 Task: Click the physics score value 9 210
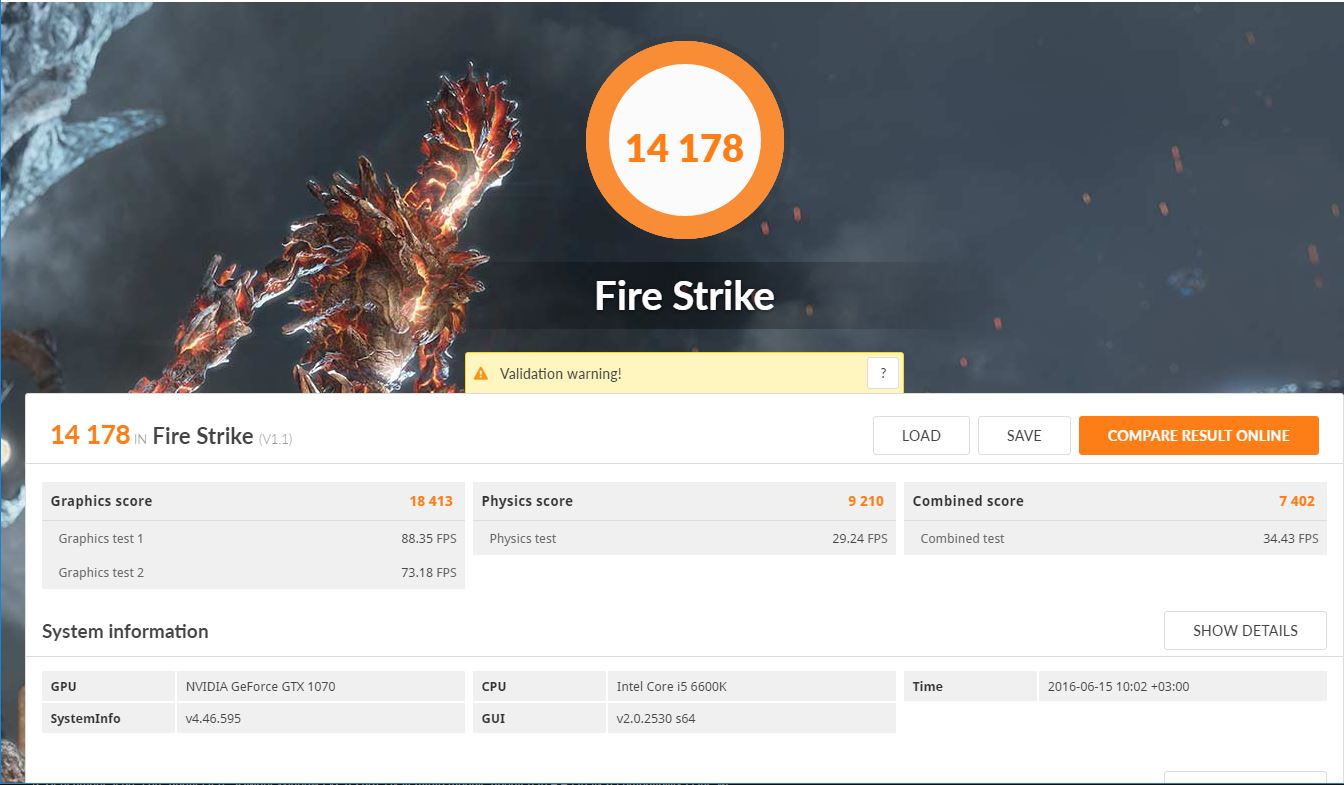tap(866, 501)
